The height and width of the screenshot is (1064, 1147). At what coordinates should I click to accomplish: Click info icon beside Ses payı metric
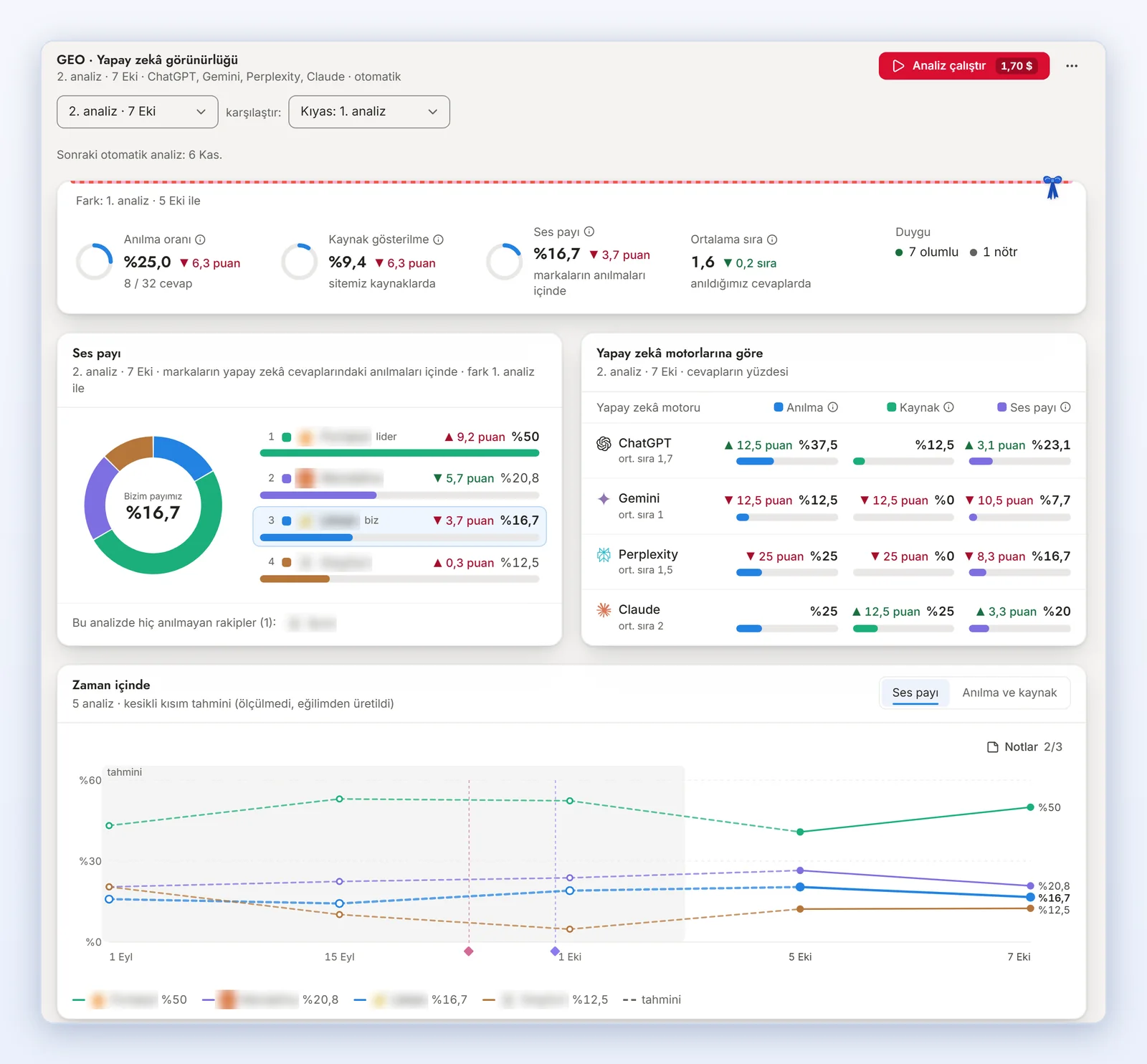point(589,232)
